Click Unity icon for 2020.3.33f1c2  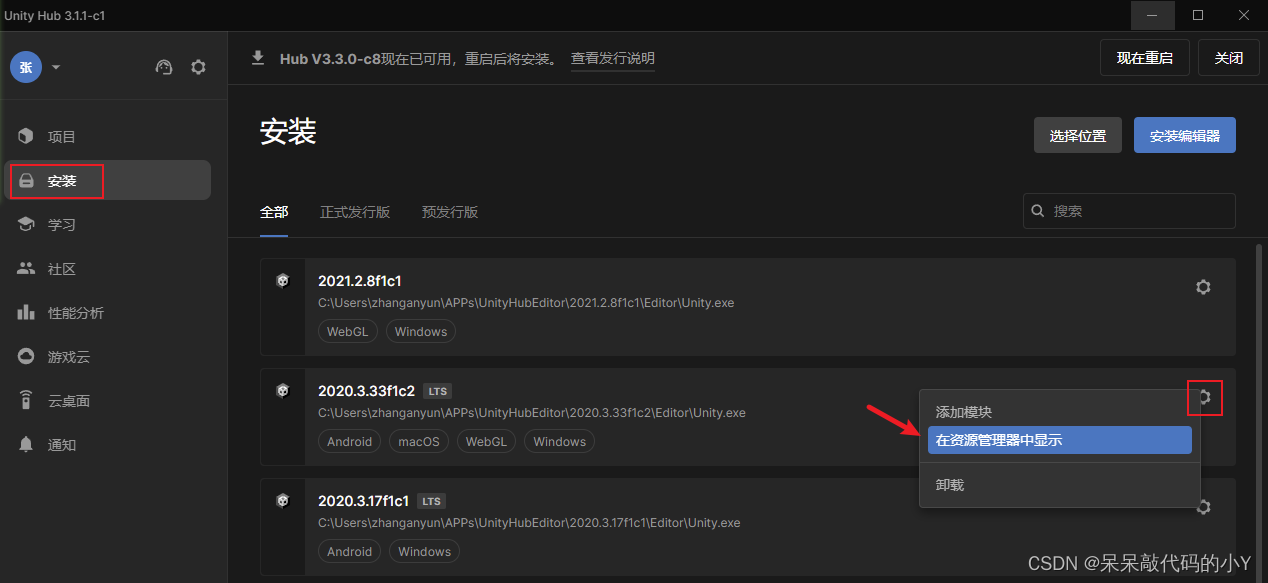coord(283,391)
